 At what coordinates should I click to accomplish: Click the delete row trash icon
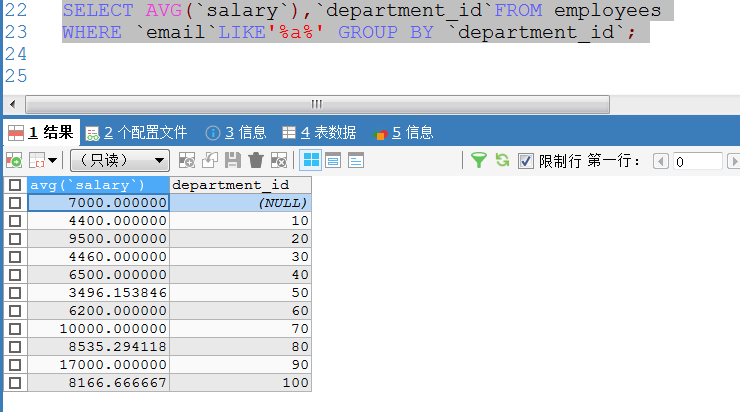click(x=256, y=161)
